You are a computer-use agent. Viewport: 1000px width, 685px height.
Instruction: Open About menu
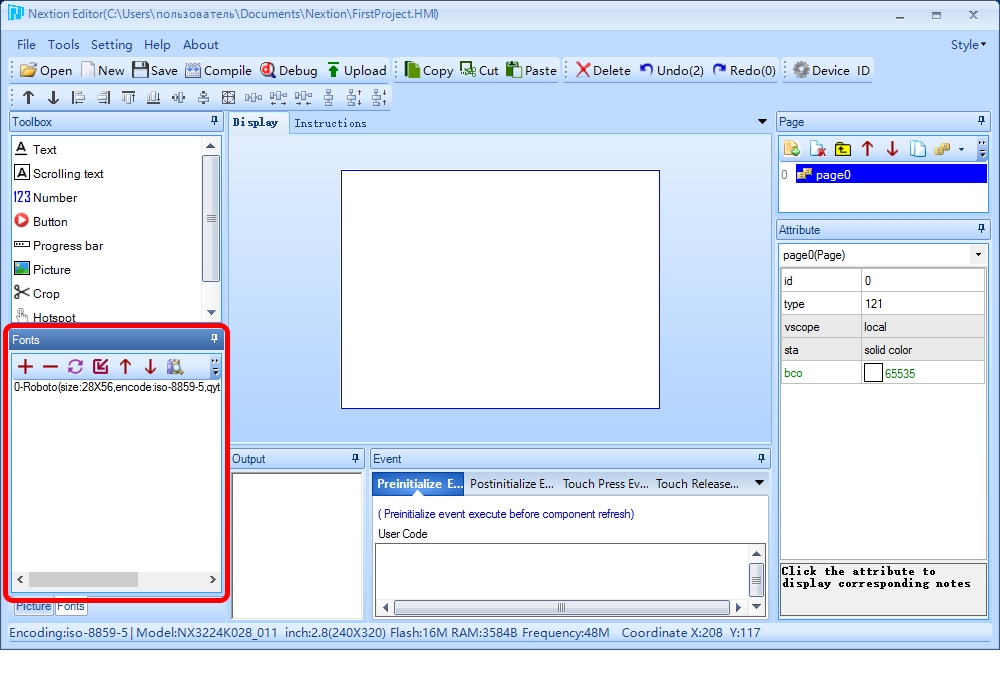pos(201,45)
